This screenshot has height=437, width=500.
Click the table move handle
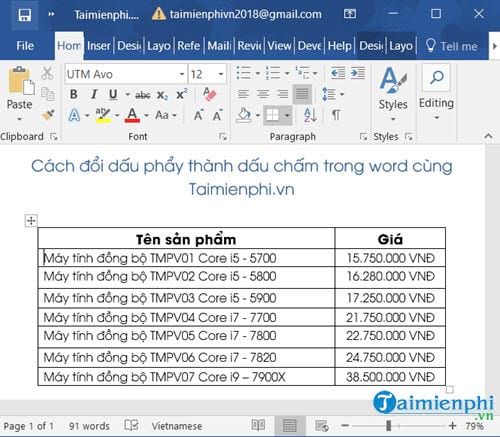(31, 221)
